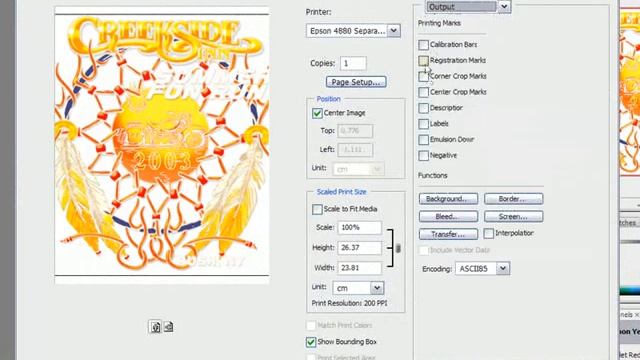The image size is (640, 360).
Task: Uncheck Show Bounding Box
Action: tap(311, 342)
